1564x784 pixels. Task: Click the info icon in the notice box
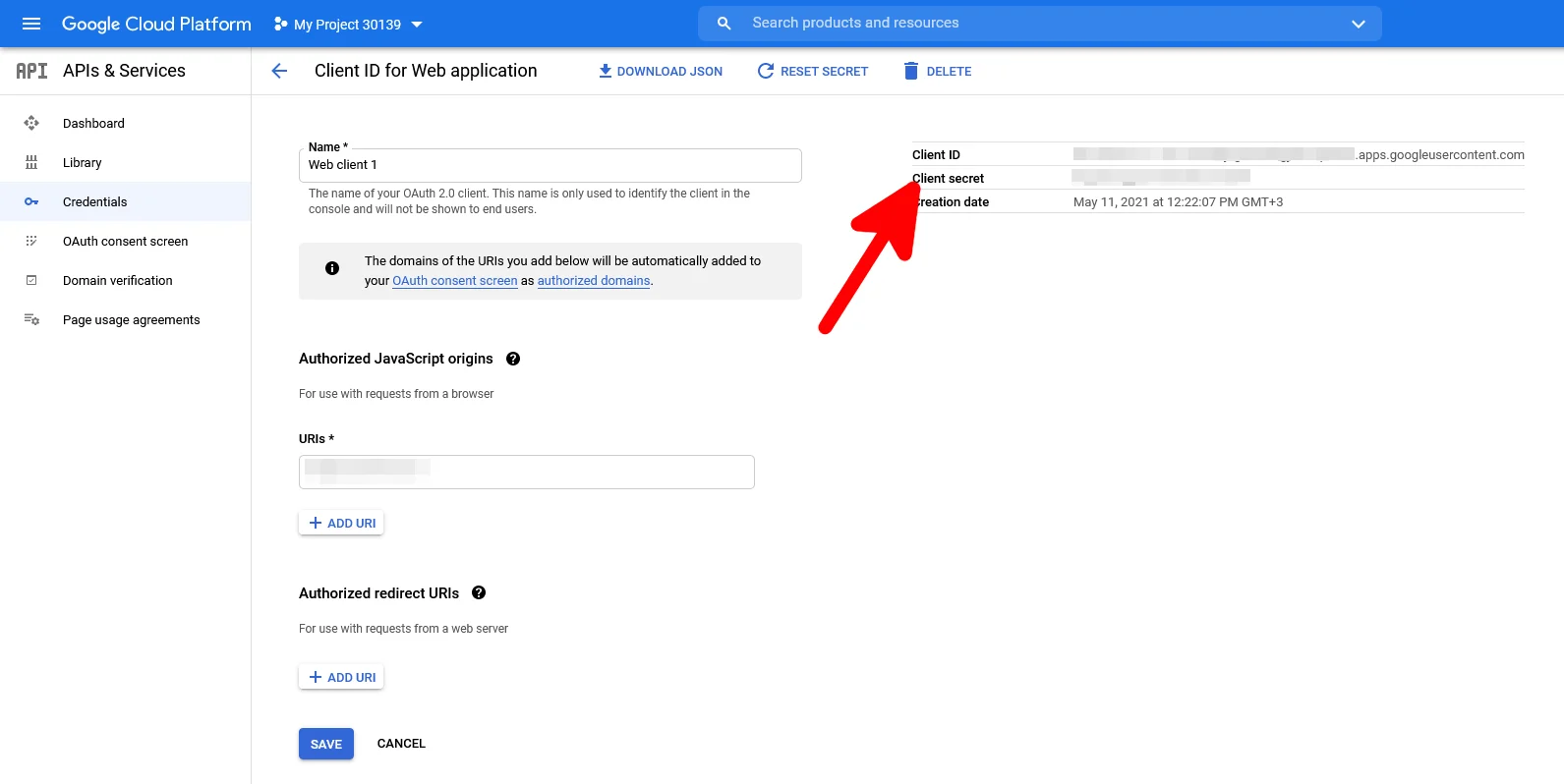coord(332,268)
